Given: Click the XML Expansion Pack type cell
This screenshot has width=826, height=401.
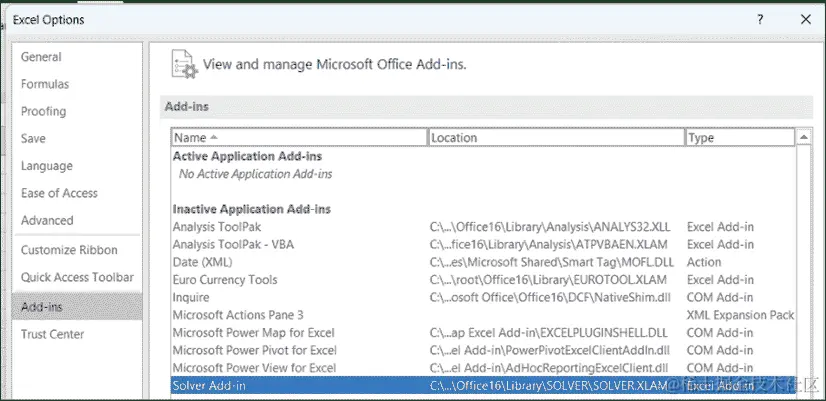Looking at the screenshot, I should coord(741,315).
